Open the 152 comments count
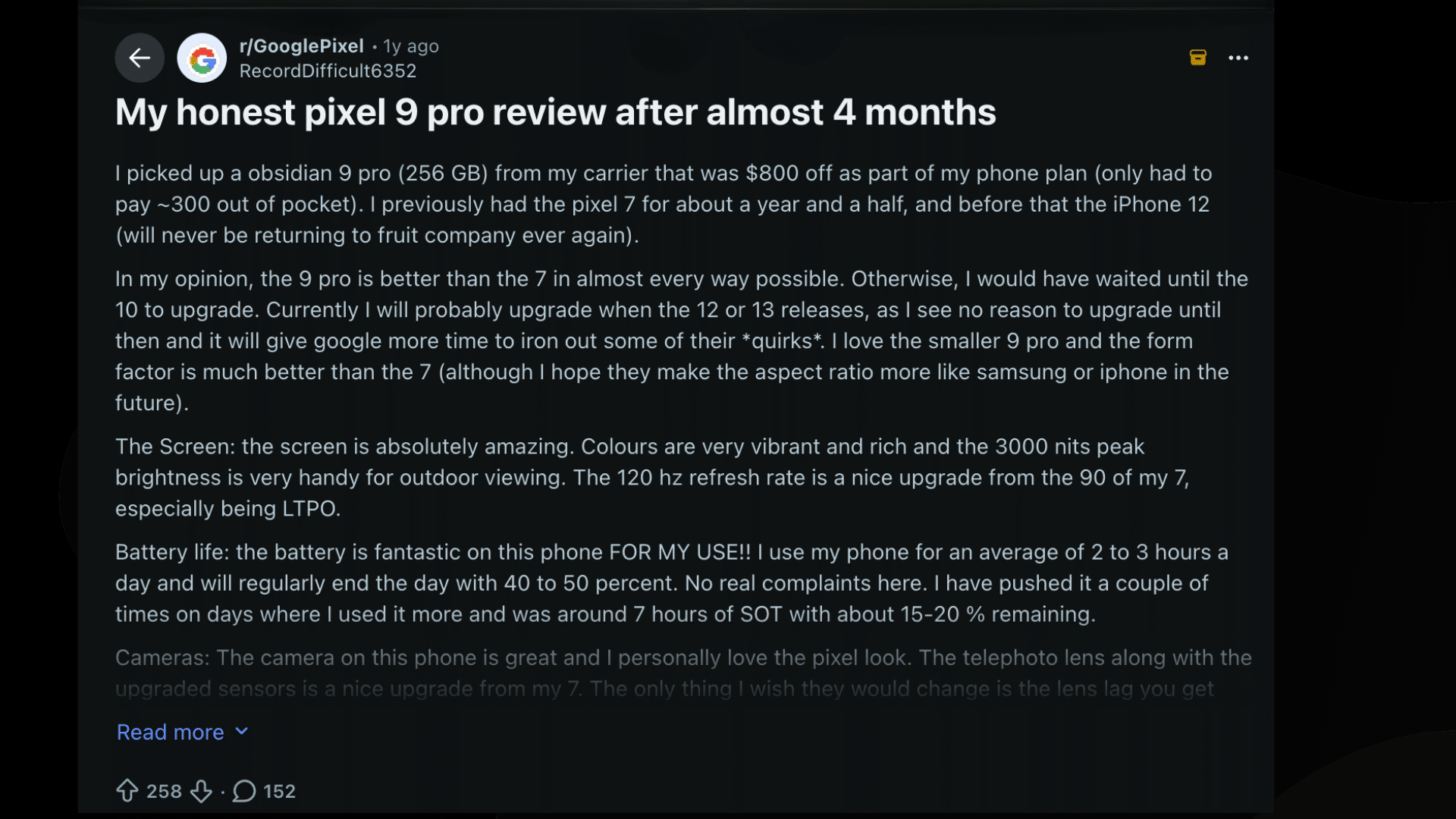 click(279, 791)
